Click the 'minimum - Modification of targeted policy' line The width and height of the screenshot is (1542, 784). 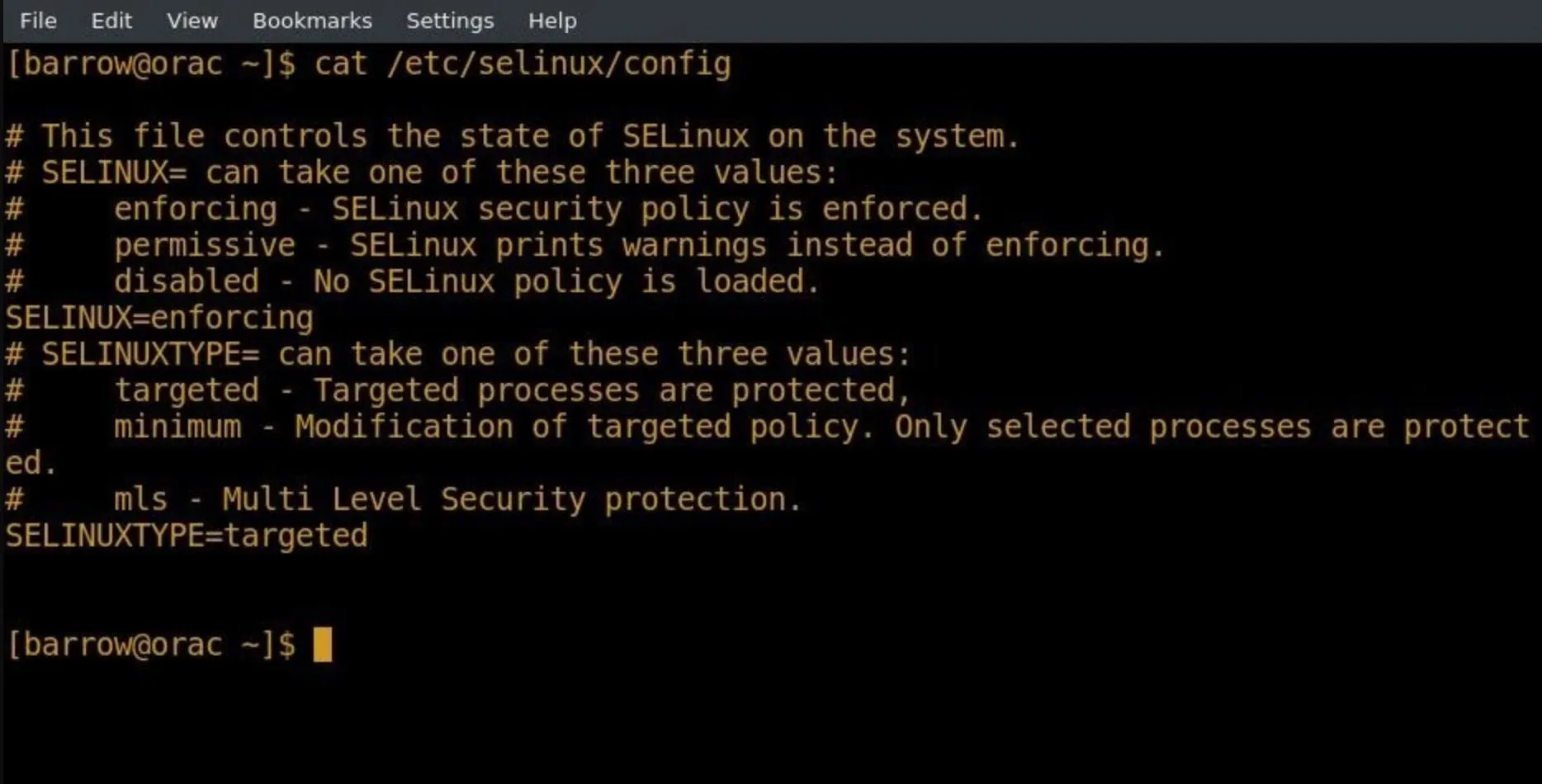point(821,427)
